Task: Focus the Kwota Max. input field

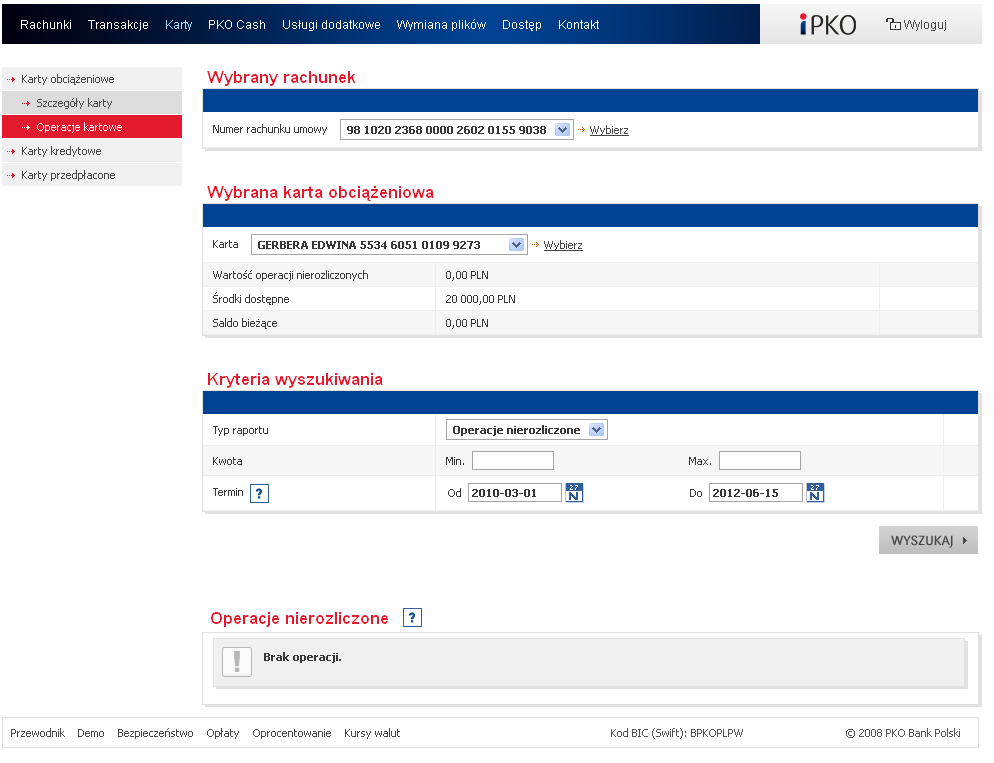Action: 759,461
